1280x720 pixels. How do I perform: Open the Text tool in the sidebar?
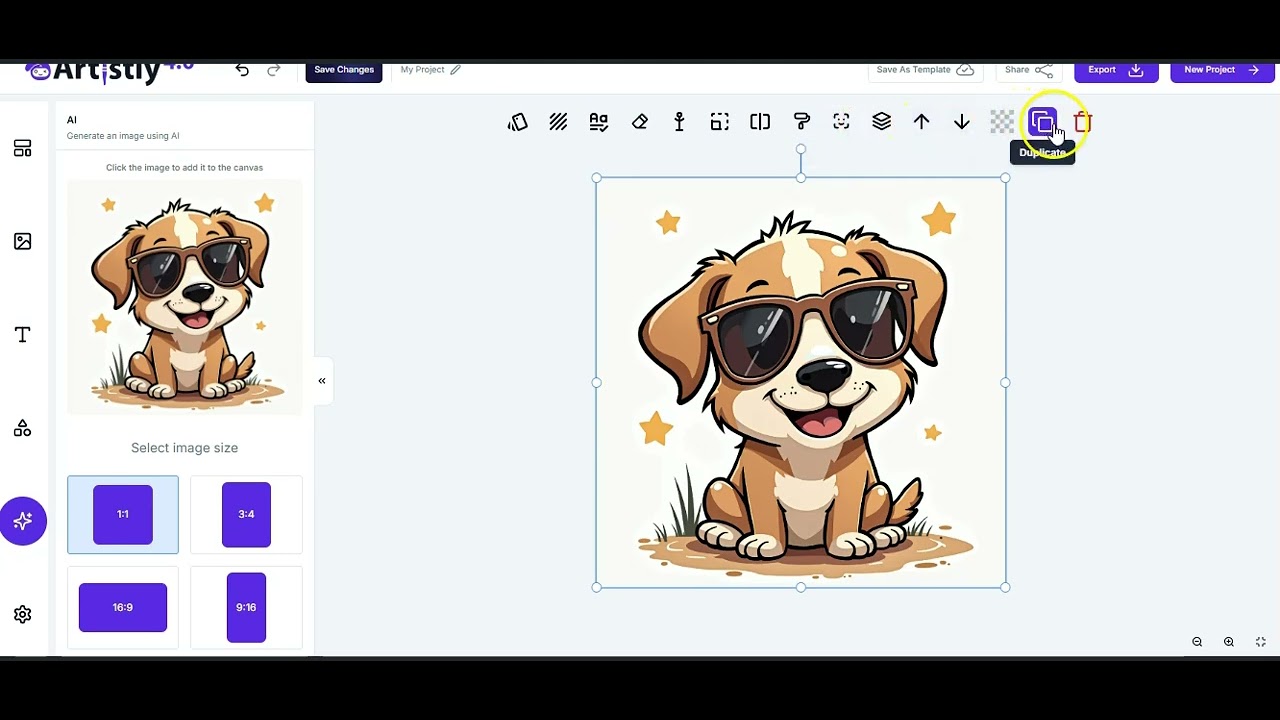(23, 334)
